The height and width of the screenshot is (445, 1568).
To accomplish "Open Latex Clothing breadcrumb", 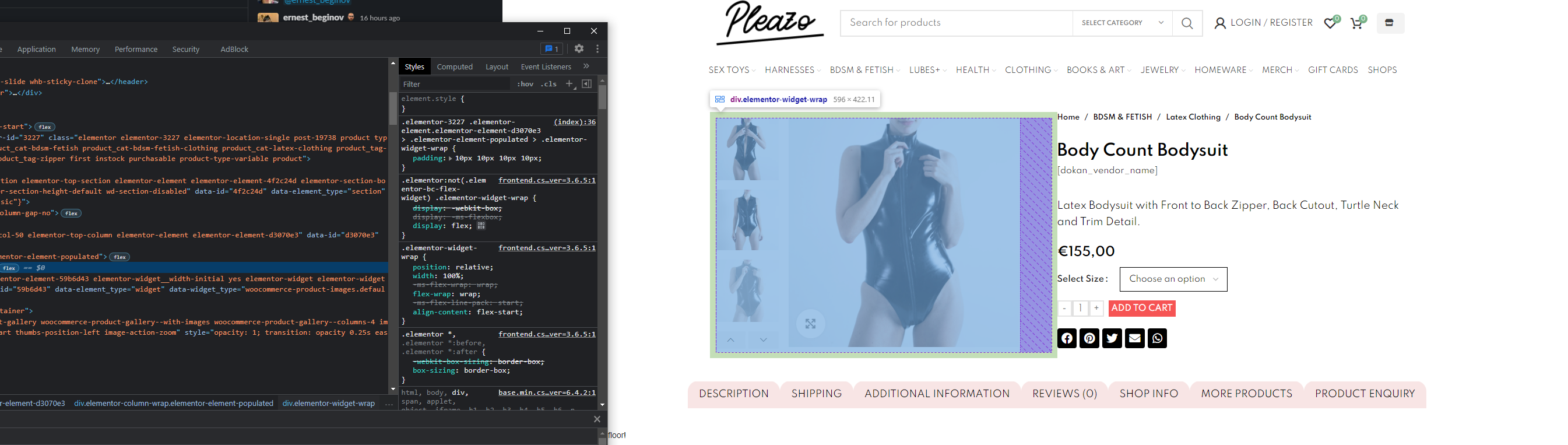I will coord(1193,117).
